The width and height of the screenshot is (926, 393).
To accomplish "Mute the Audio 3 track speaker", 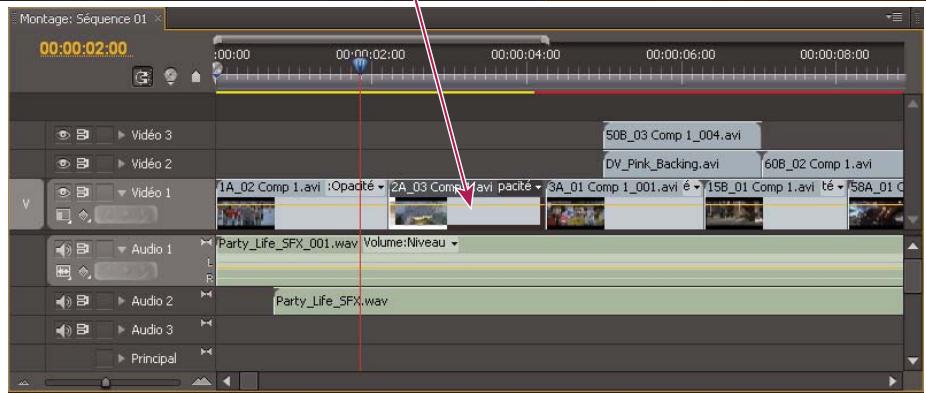I will [63, 330].
